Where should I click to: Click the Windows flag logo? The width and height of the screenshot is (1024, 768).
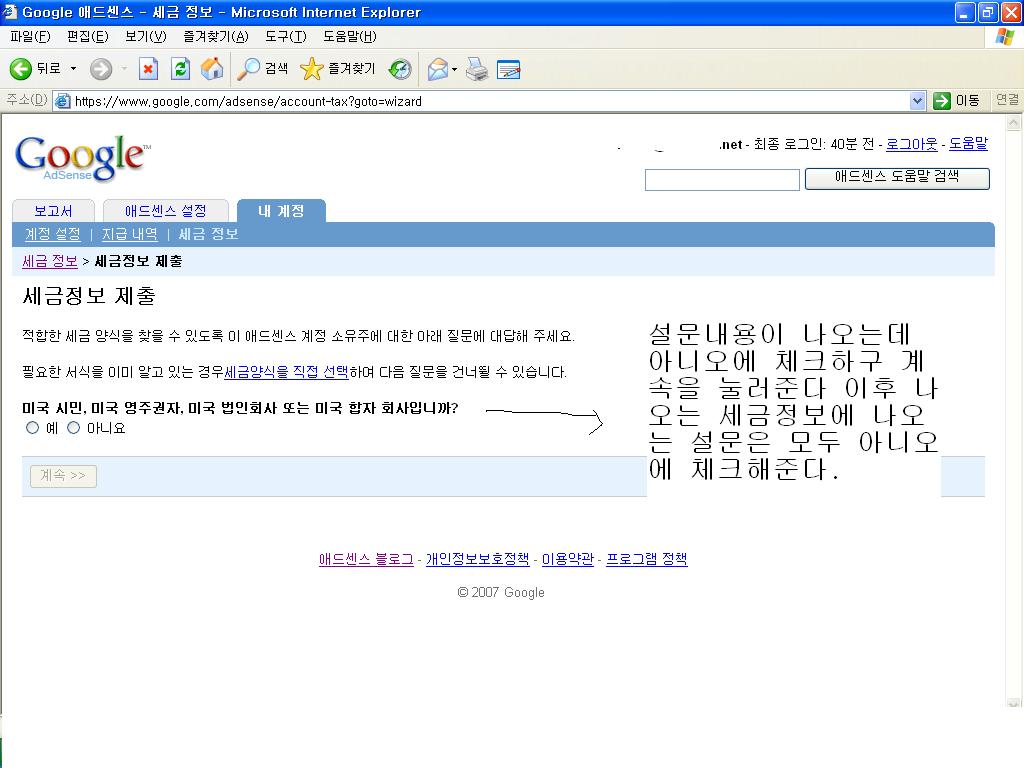[x=1005, y=36]
